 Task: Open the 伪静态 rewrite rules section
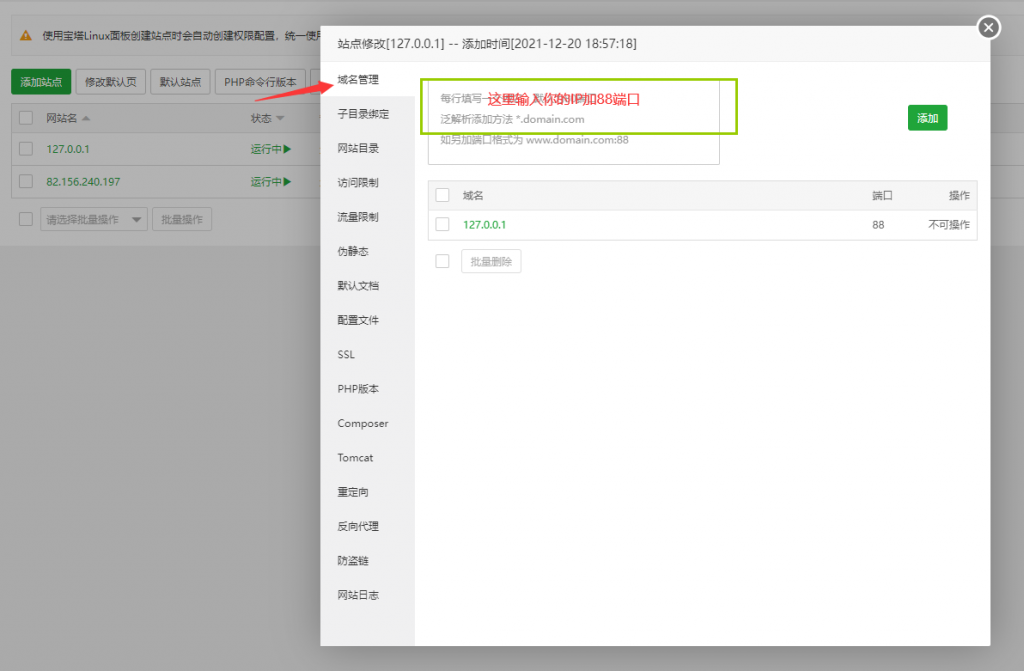tap(352, 251)
